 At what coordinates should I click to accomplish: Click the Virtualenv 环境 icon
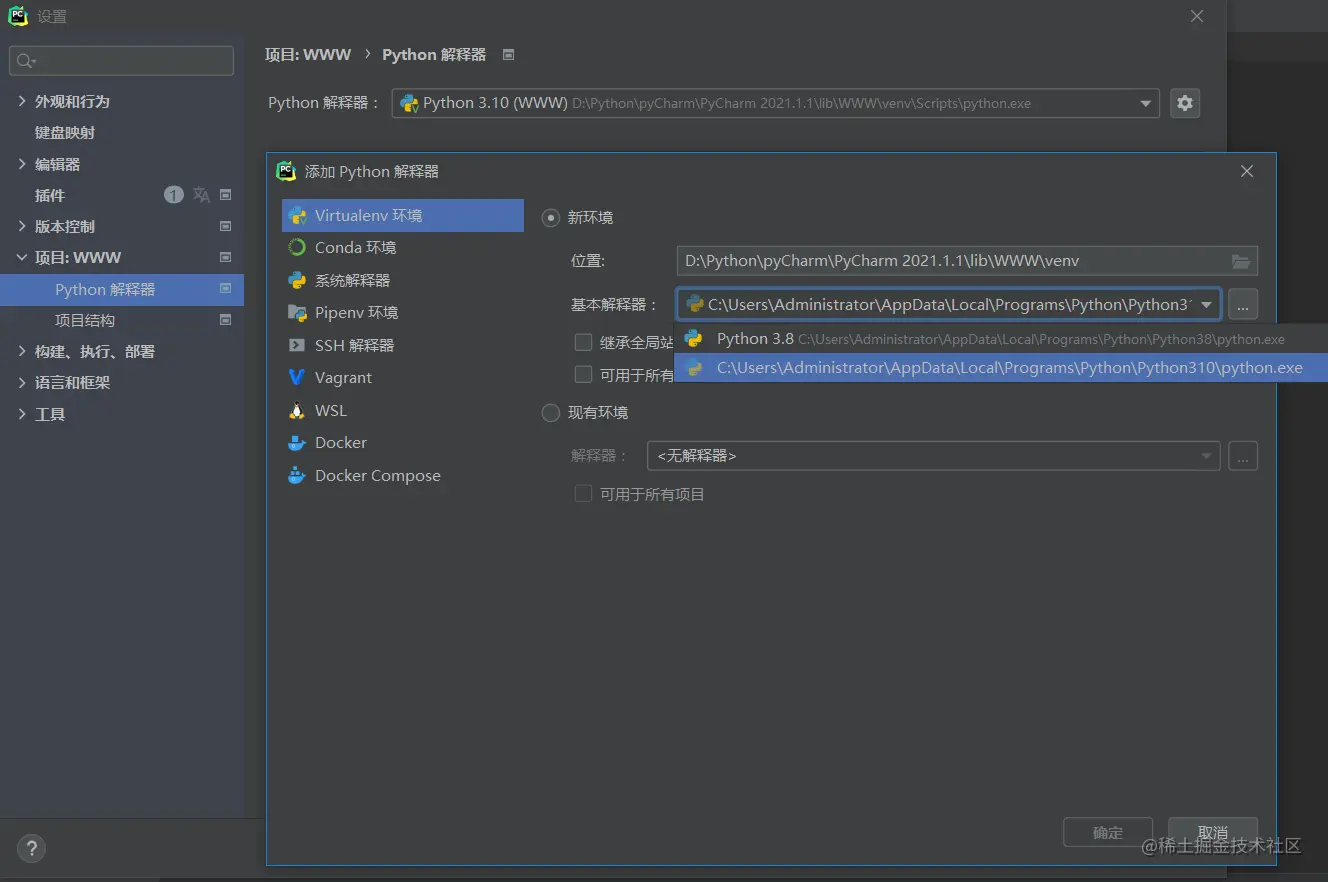[x=297, y=215]
